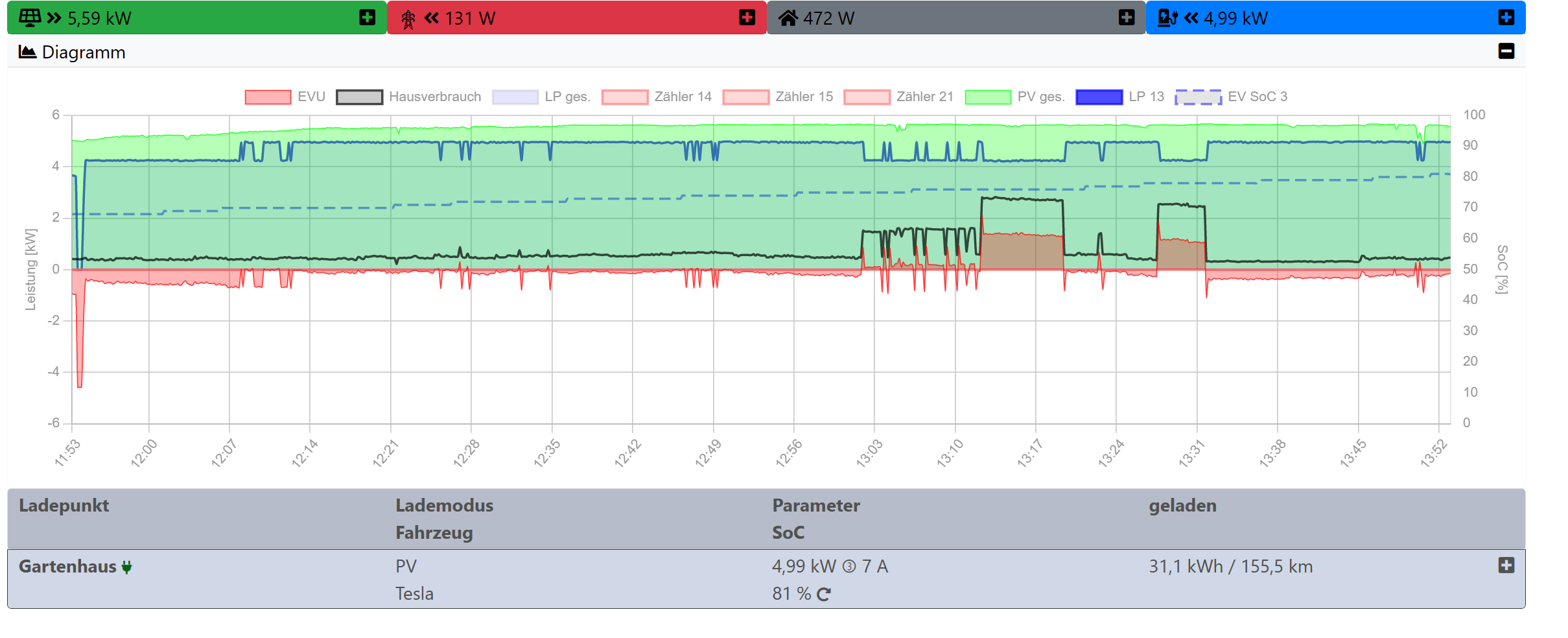
Task: Expand the green PV power panel
Action: [367, 18]
